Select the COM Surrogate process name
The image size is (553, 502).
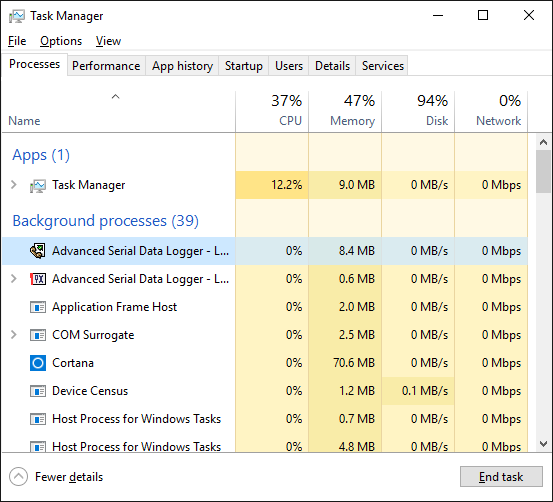pos(93,335)
